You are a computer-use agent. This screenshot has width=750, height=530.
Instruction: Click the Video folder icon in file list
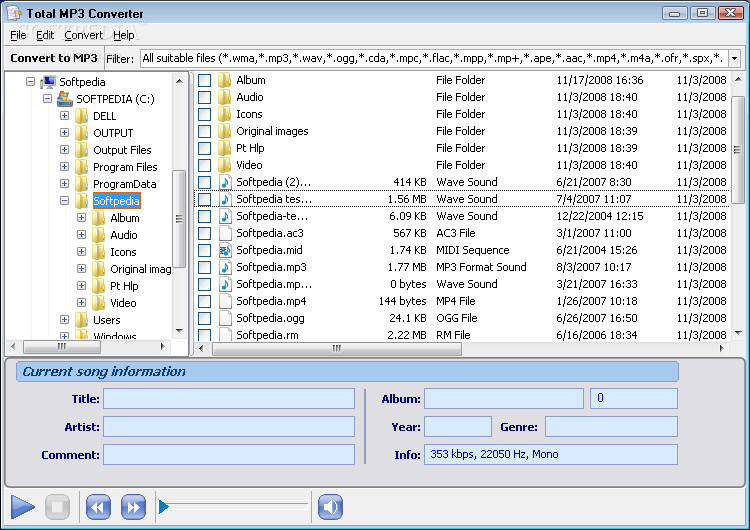tap(225, 165)
